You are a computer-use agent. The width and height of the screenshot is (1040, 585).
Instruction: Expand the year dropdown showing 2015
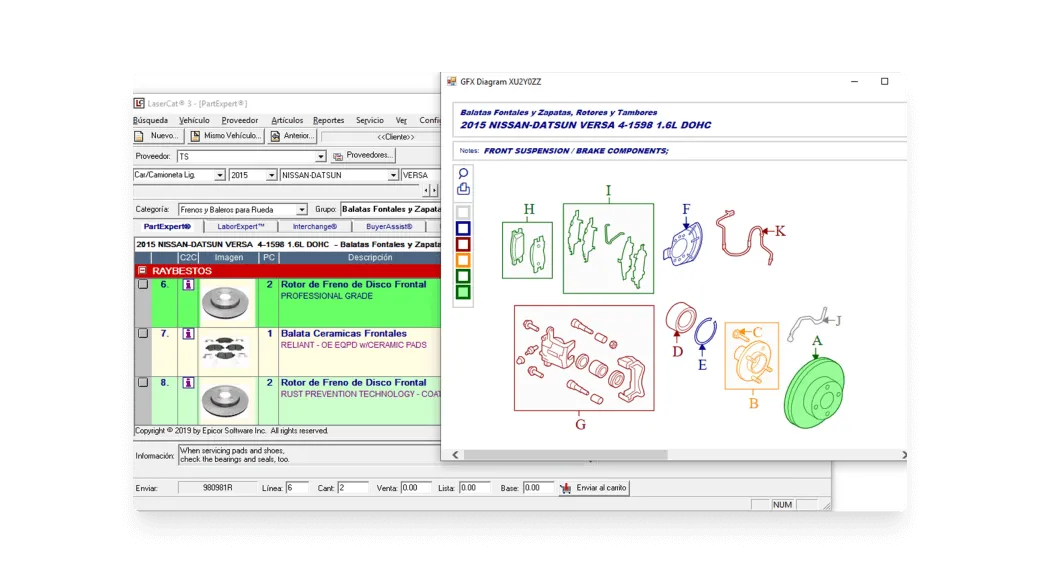(271, 176)
